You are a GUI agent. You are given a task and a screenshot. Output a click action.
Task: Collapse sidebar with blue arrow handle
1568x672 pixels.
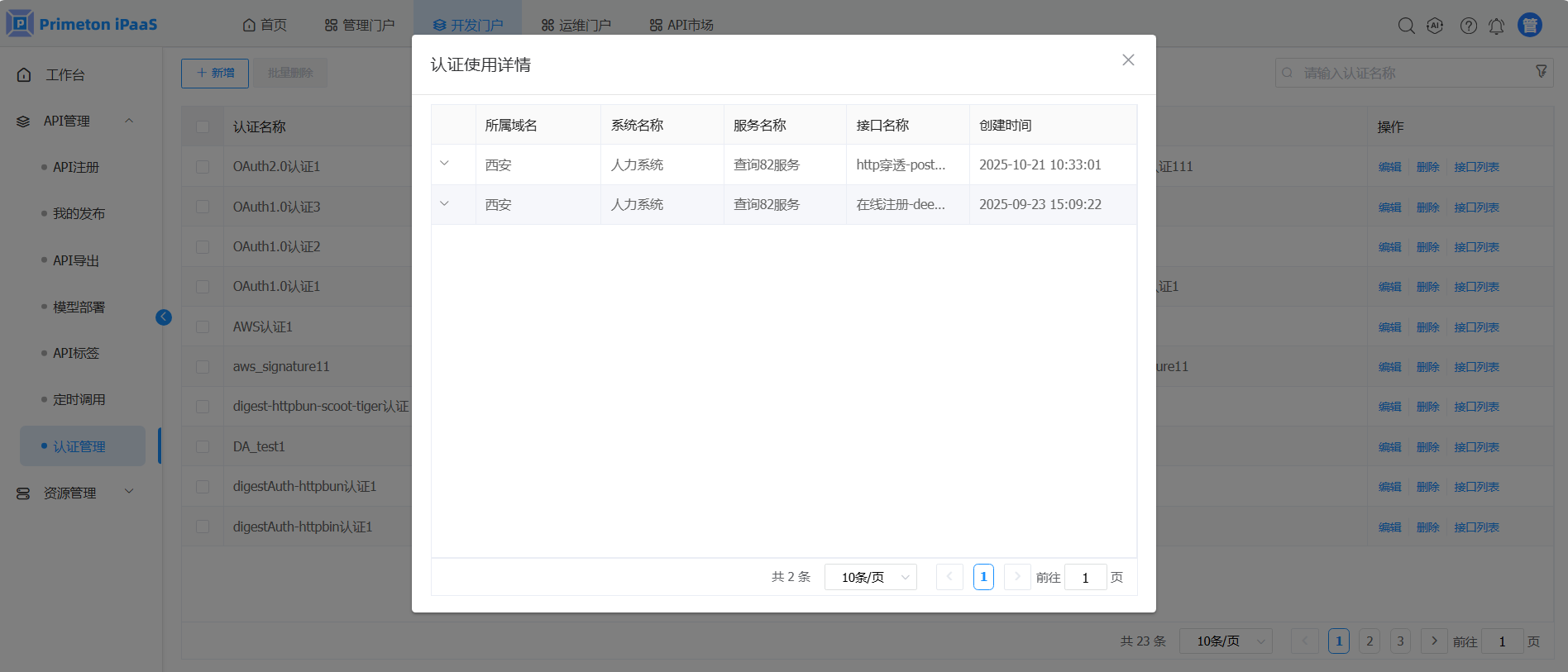pos(164,317)
